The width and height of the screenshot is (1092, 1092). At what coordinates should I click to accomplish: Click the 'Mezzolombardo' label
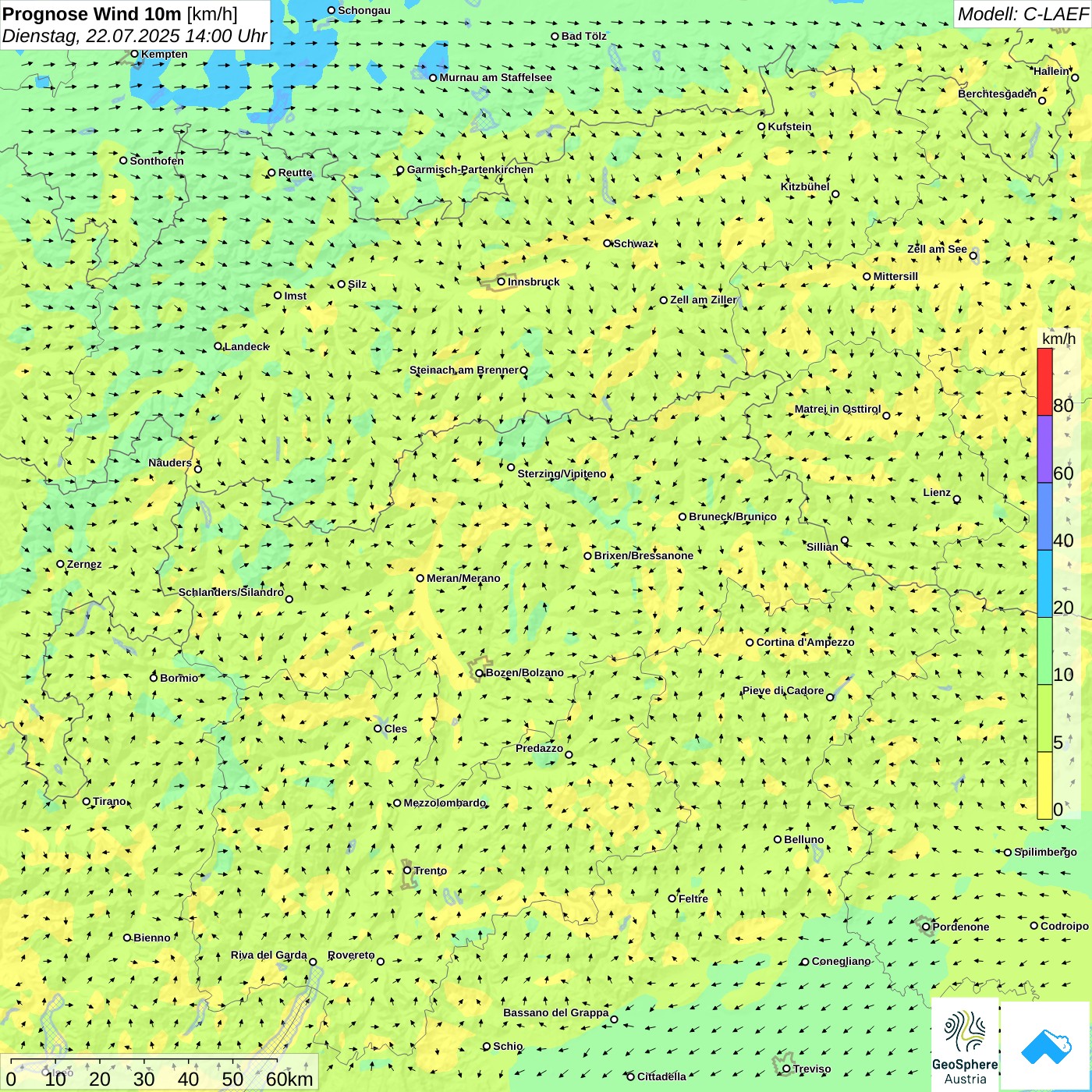pos(445,803)
